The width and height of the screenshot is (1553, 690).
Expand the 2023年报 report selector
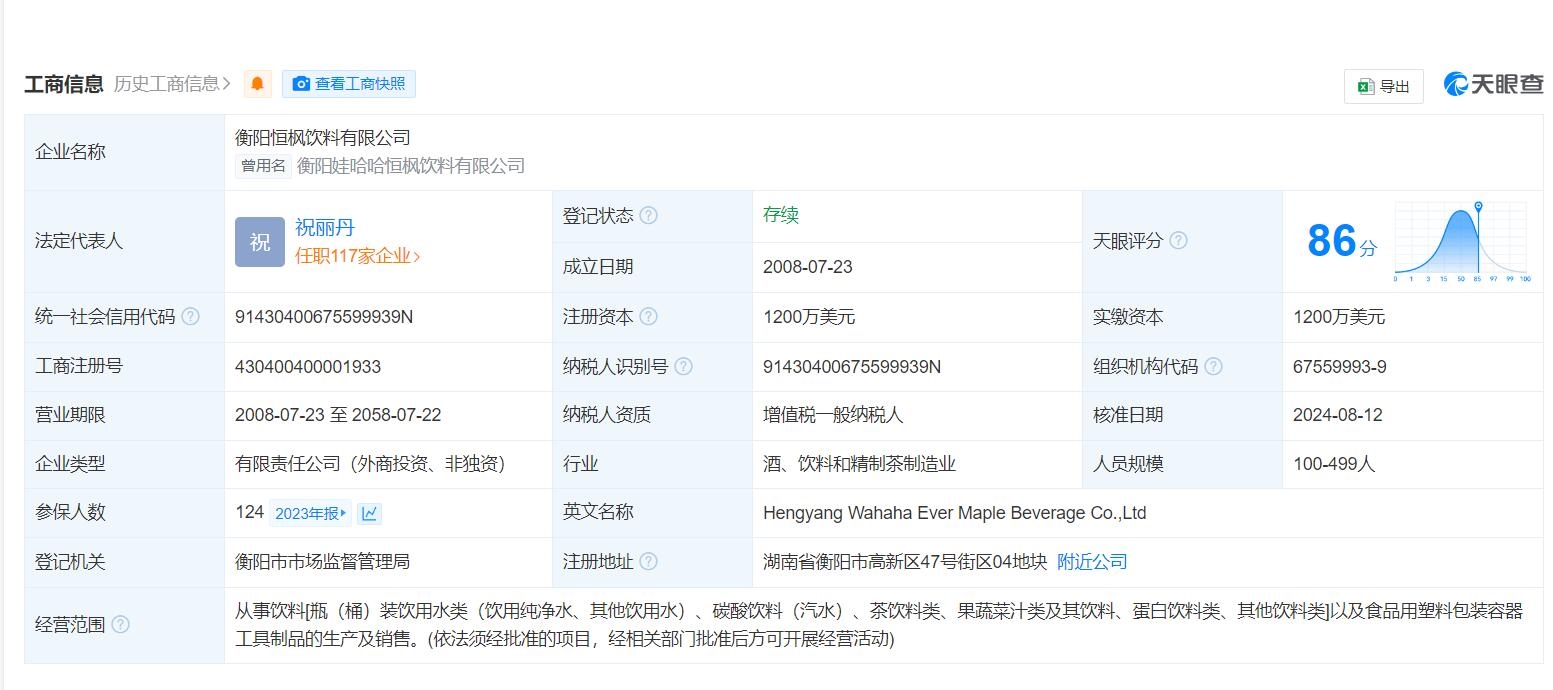click(x=310, y=514)
